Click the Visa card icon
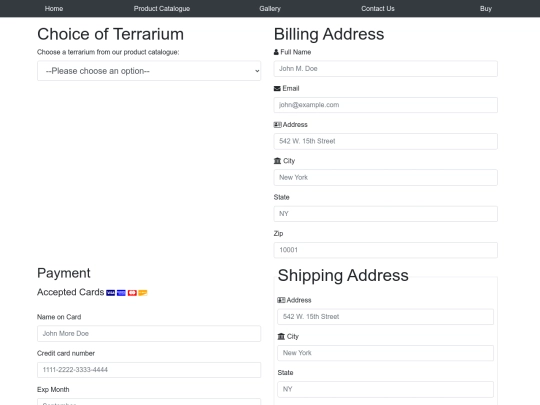Image resolution: width=540 pixels, height=405 pixels. 111,293
